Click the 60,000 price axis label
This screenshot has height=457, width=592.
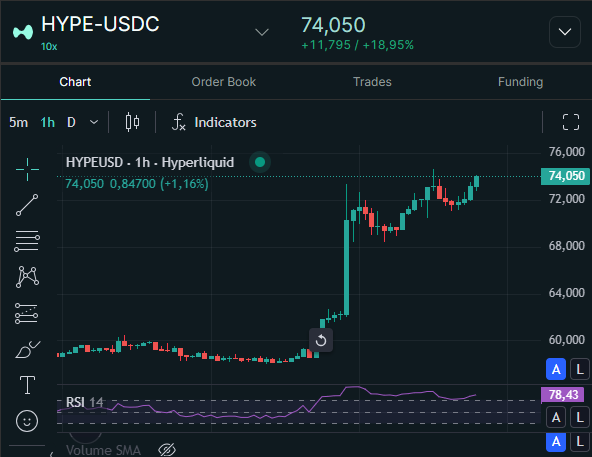pyautogui.click(x=566, y=340)
